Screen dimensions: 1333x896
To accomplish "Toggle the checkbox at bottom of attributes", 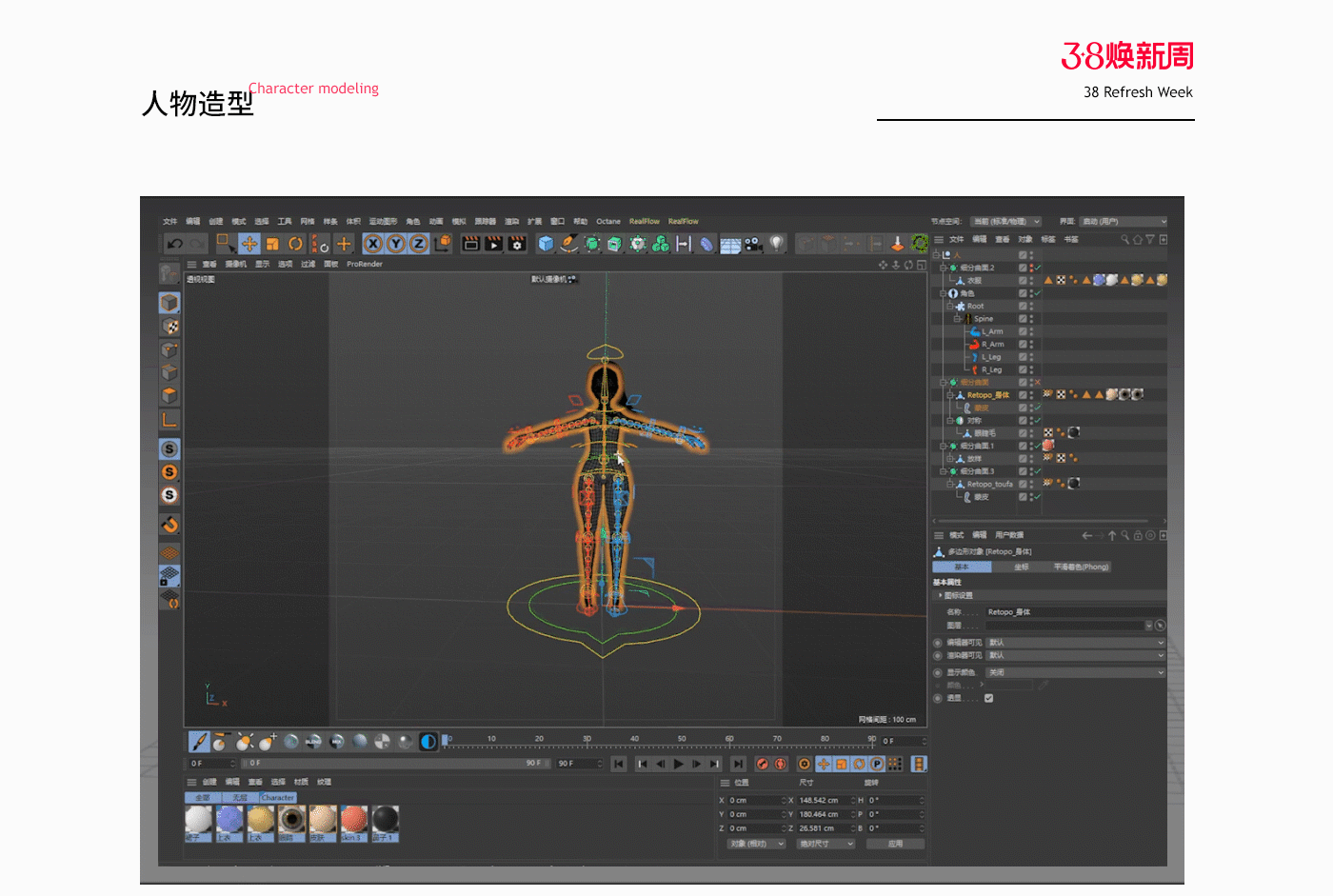I will (988, 698).
